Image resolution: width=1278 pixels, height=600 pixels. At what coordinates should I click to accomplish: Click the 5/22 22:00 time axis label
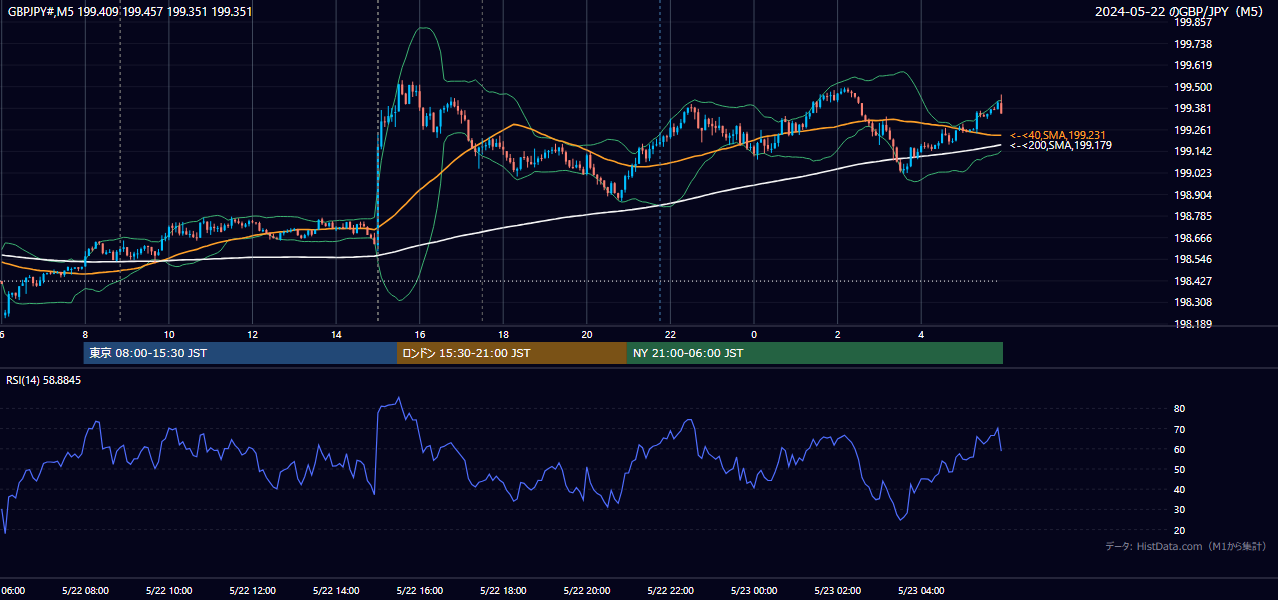click(670, 591)
